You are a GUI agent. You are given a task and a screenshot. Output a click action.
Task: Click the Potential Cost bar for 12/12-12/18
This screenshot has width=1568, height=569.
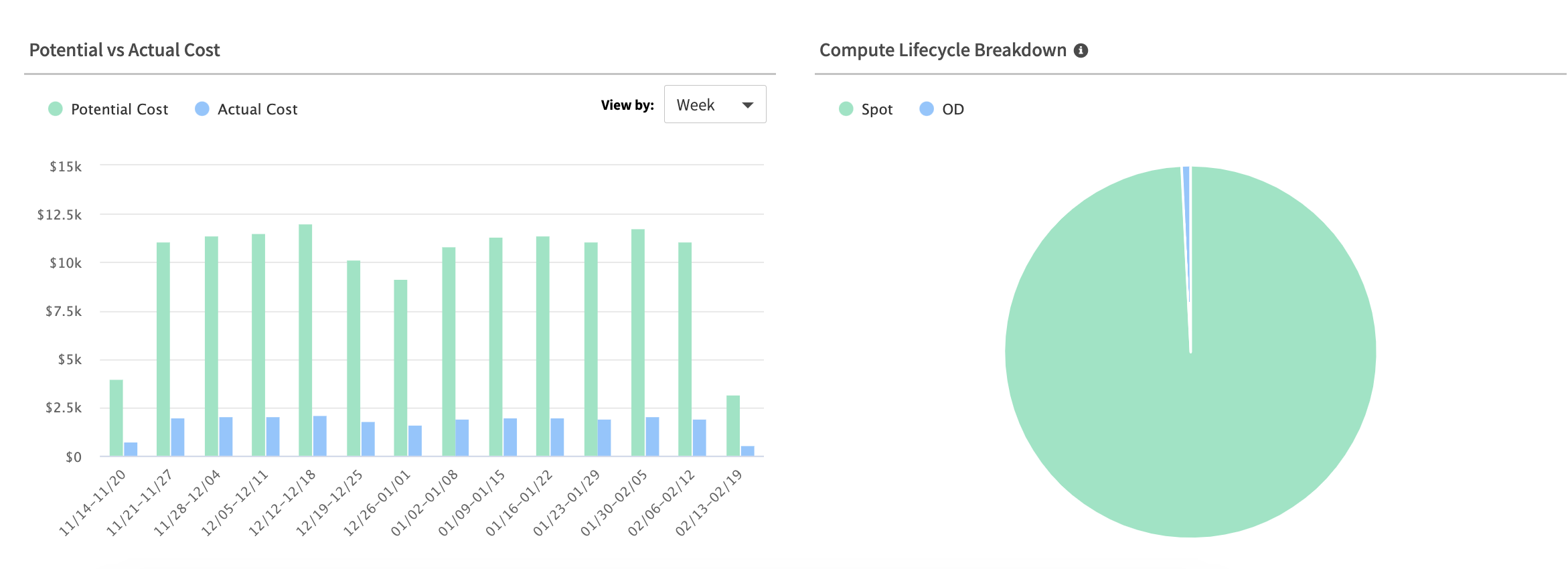click(305, 340)
